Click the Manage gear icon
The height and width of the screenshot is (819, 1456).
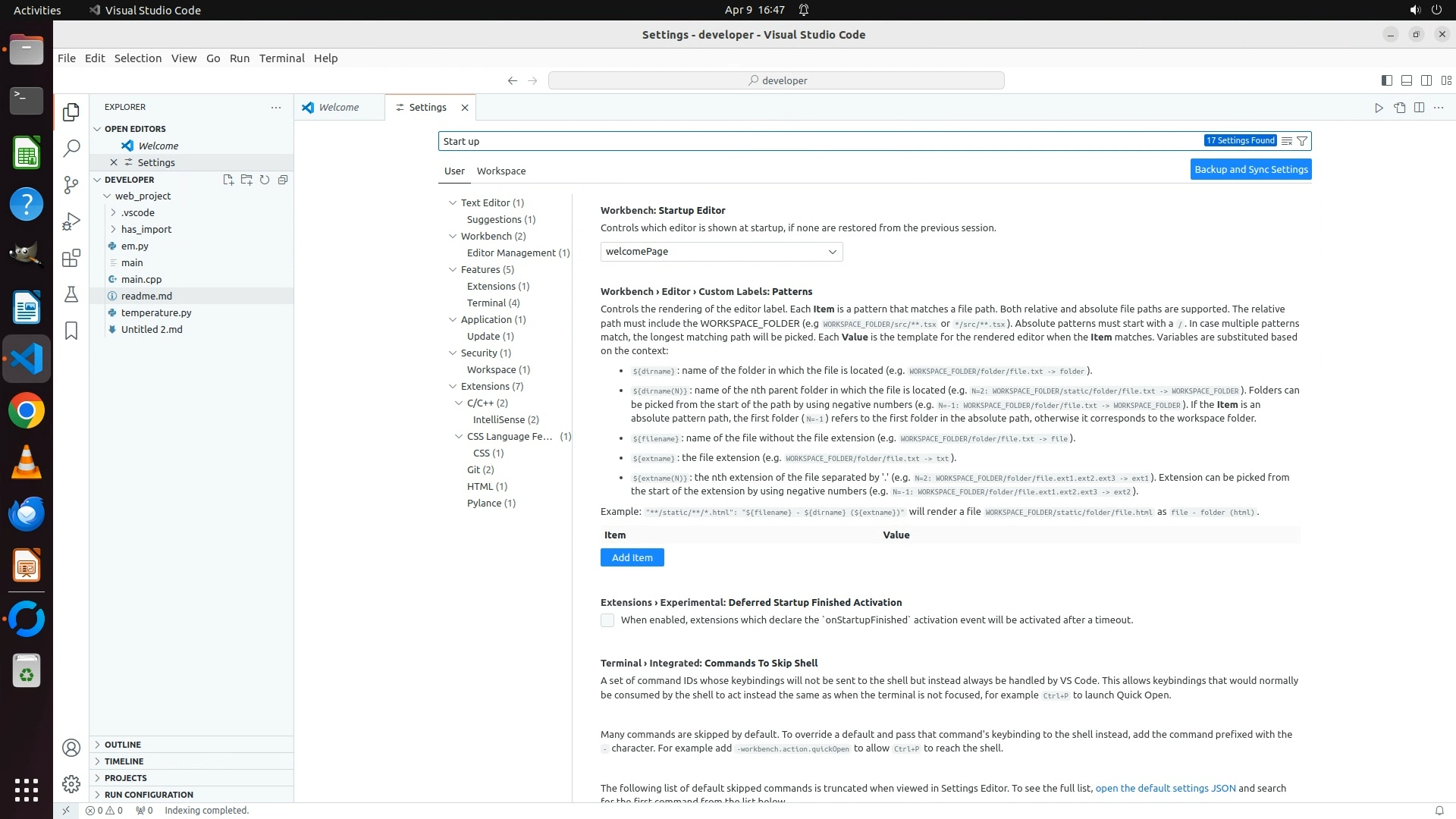pyautogui.click(x=71, y=784)
